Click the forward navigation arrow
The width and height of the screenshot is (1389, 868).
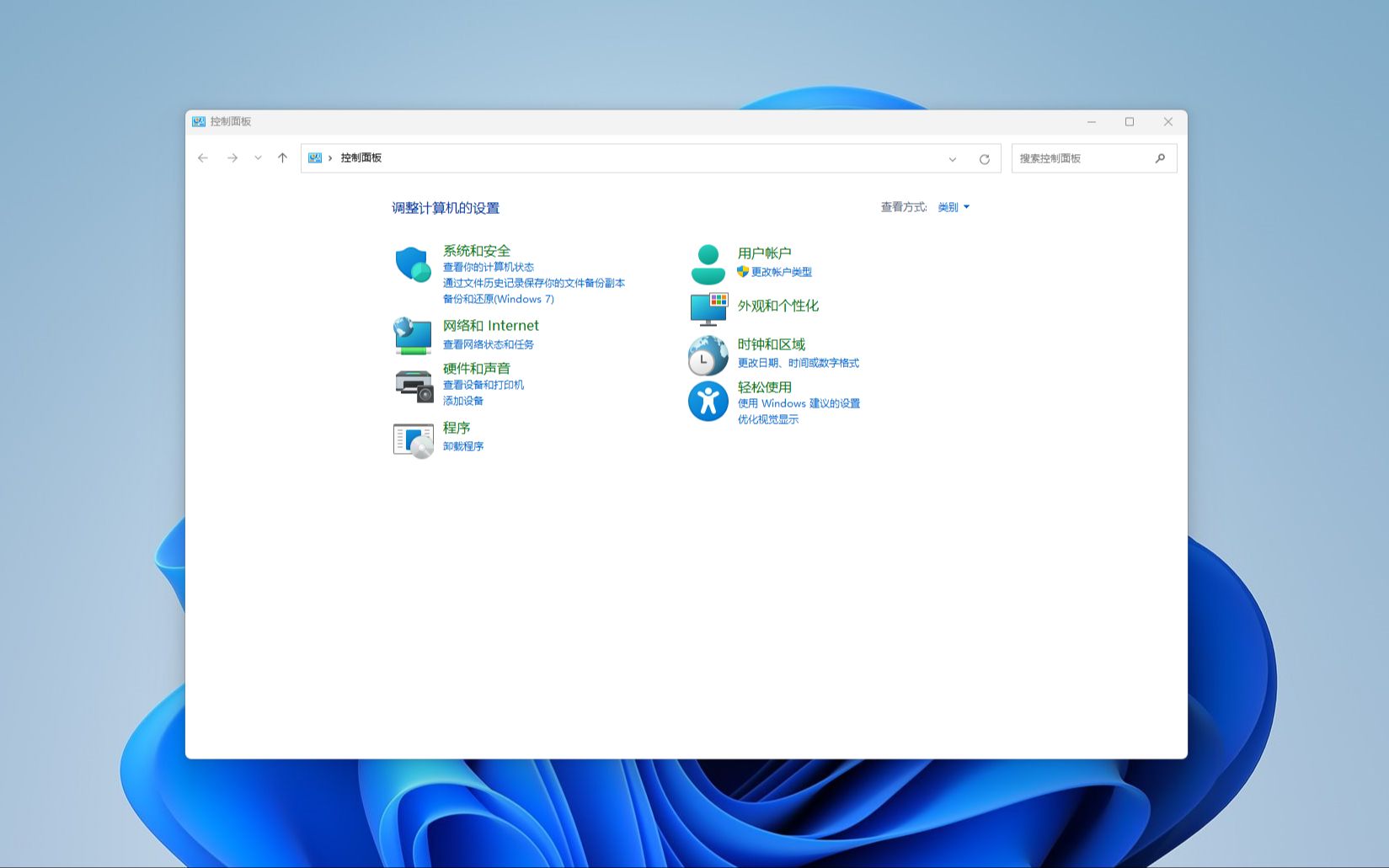[232, 158]
